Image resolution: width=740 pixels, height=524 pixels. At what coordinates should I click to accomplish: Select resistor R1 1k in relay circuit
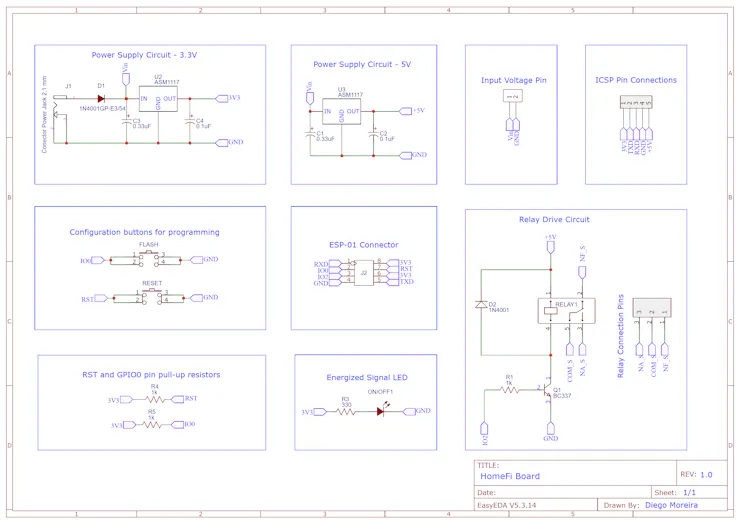509,390
